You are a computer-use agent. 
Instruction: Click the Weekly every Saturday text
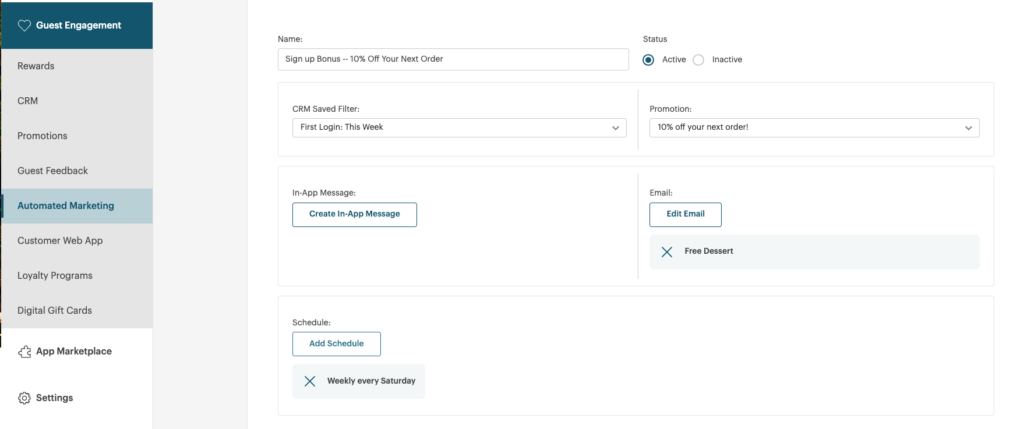371,381
